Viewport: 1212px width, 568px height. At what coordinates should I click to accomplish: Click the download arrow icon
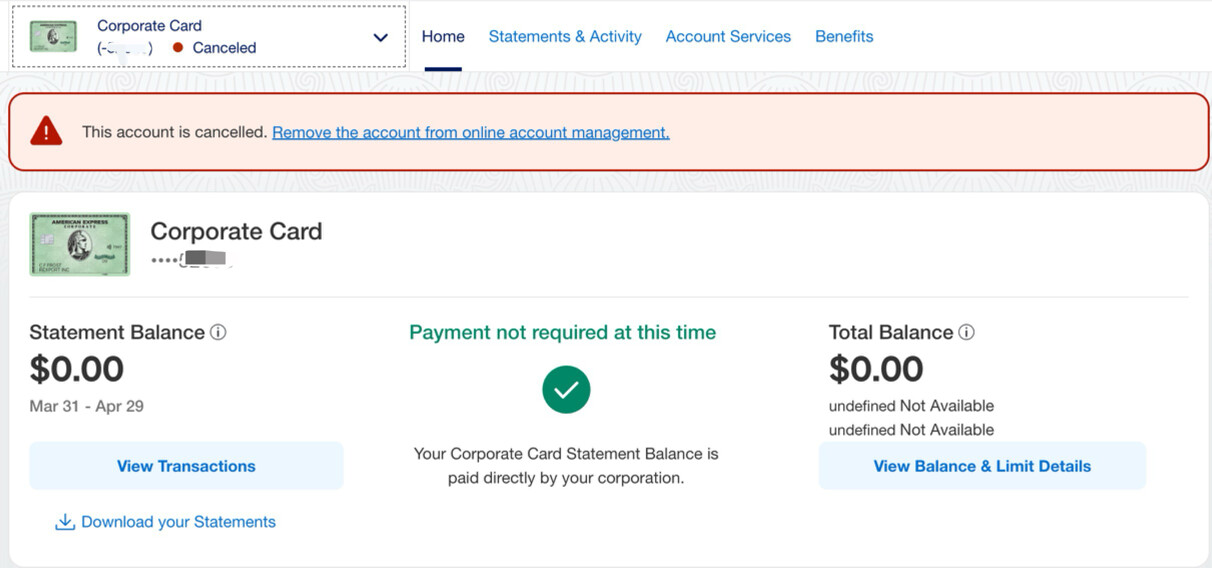(x=65, y=522)
